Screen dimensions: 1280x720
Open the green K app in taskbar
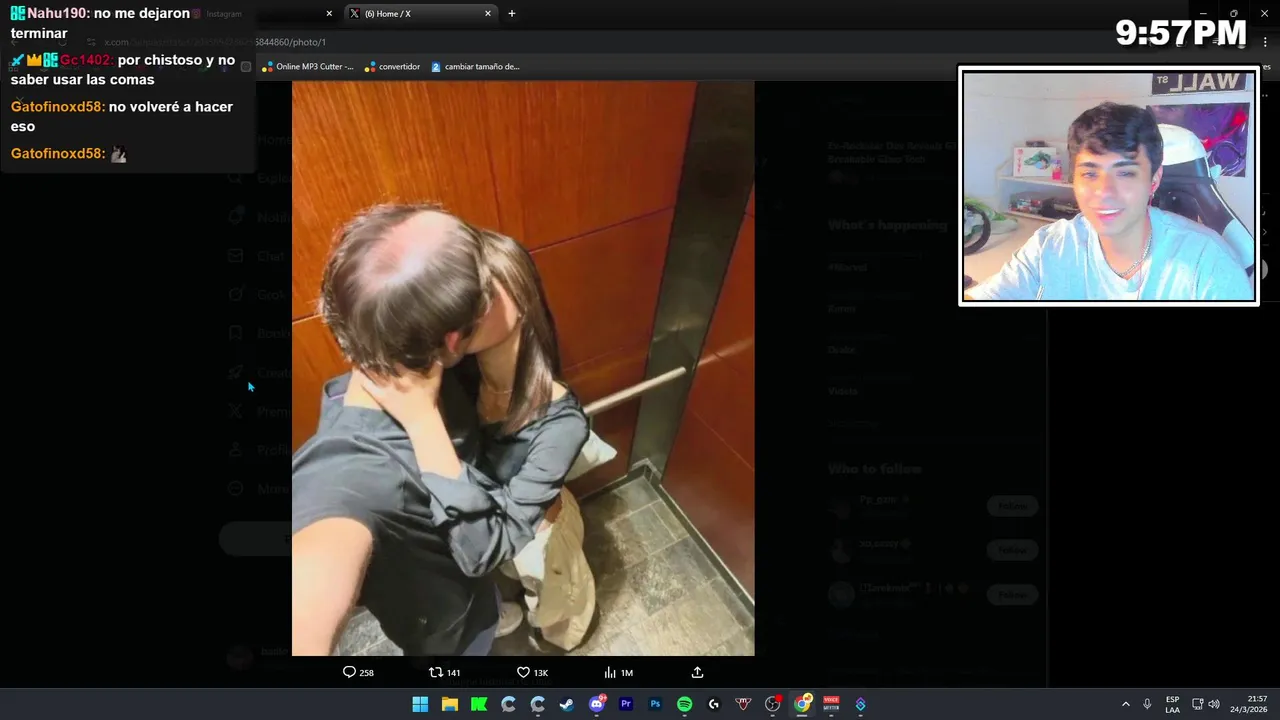tap(479, 704)
